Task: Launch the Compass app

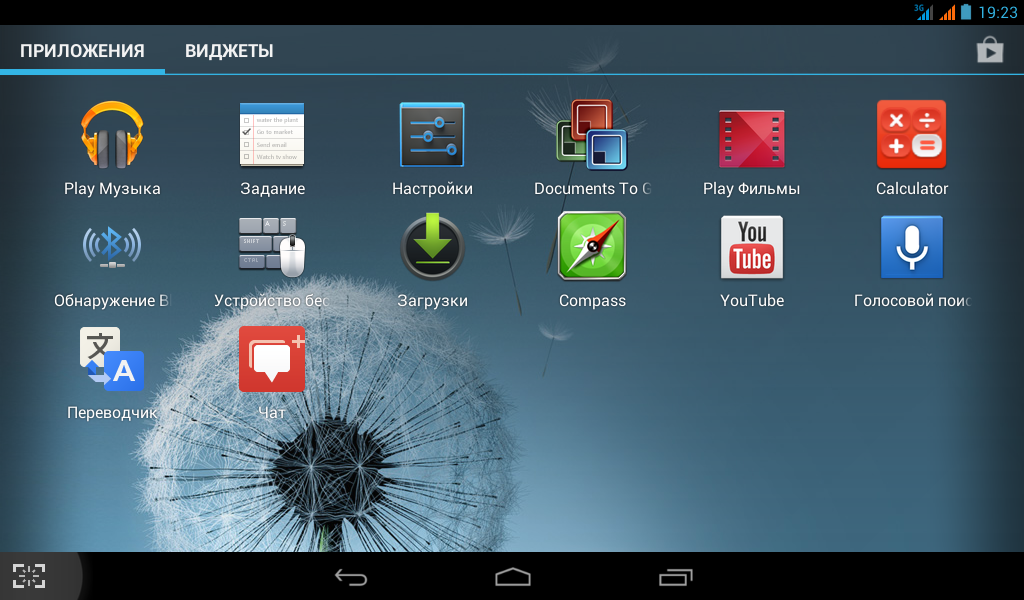Action: point(592,246)
